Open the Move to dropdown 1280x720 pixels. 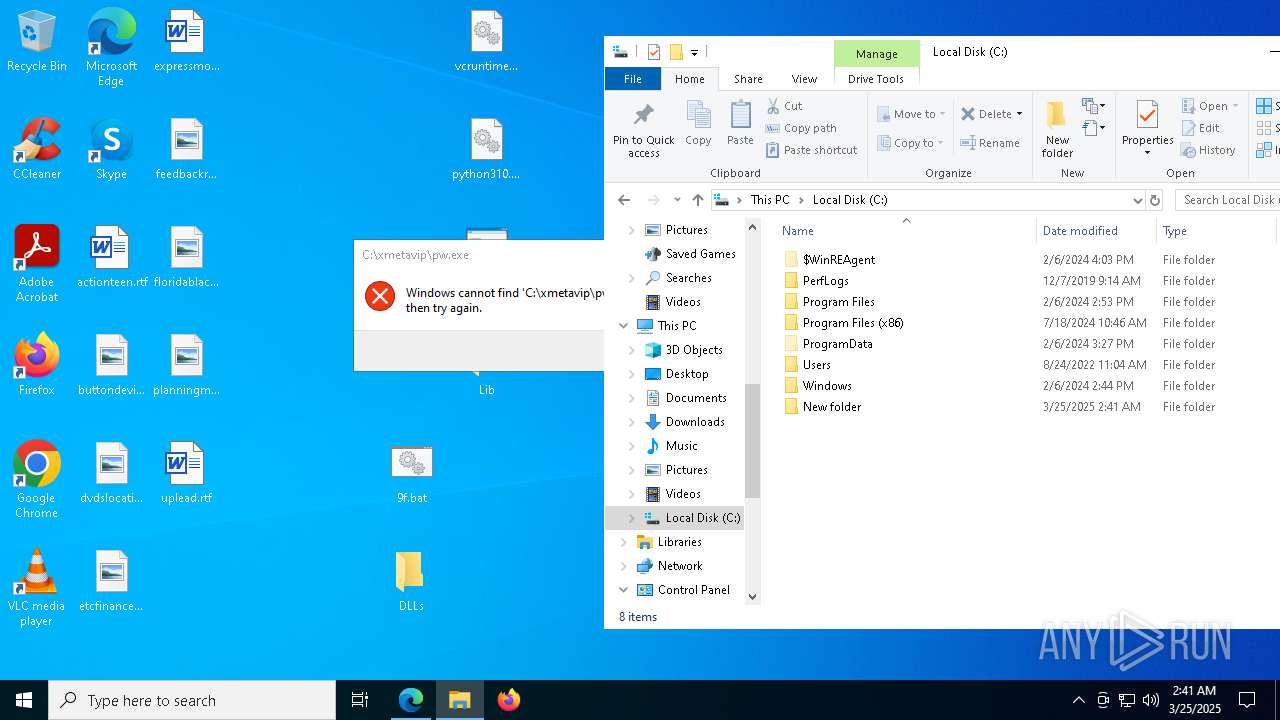point(911,114)
